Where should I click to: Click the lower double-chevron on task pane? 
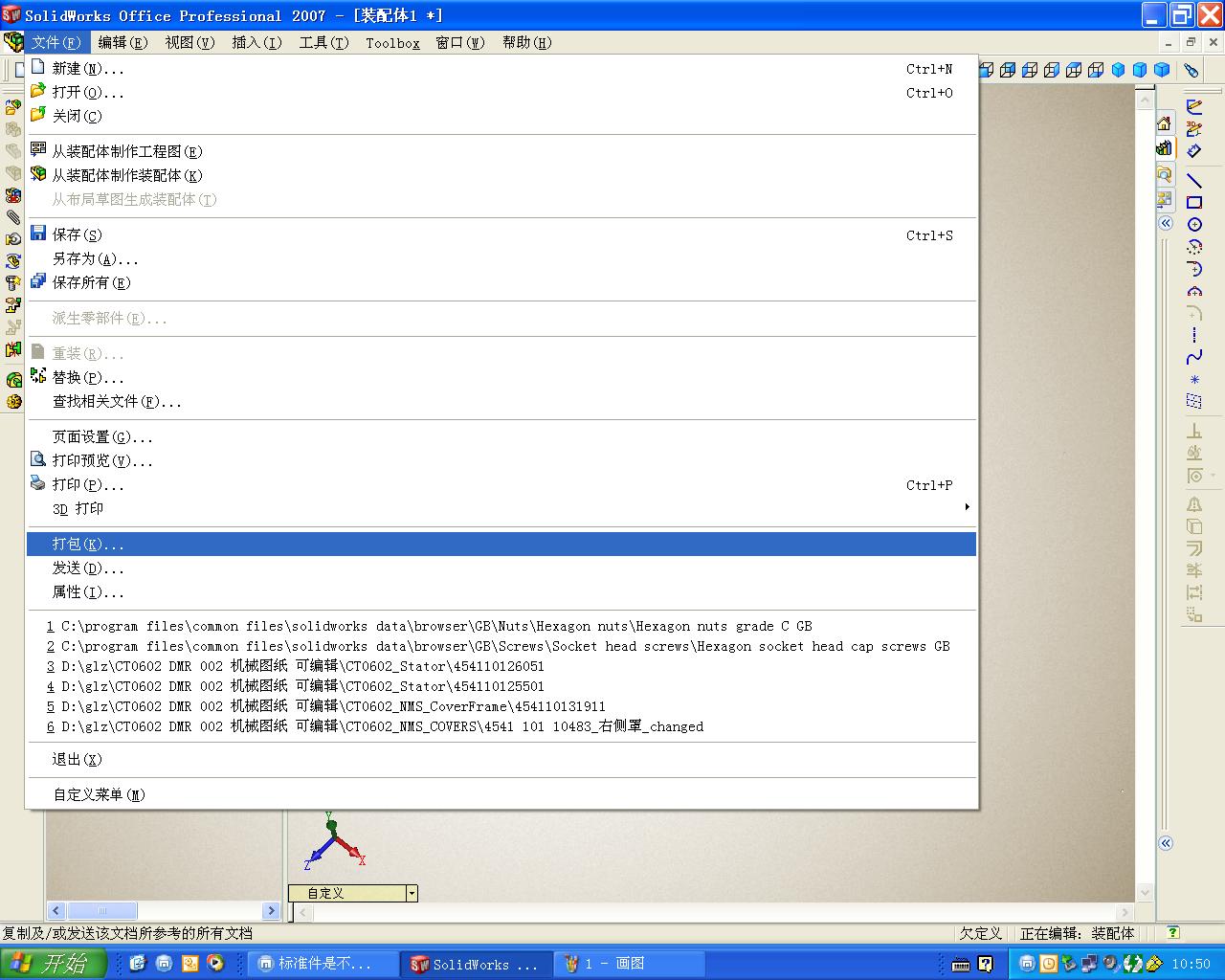pos(1166,843)
